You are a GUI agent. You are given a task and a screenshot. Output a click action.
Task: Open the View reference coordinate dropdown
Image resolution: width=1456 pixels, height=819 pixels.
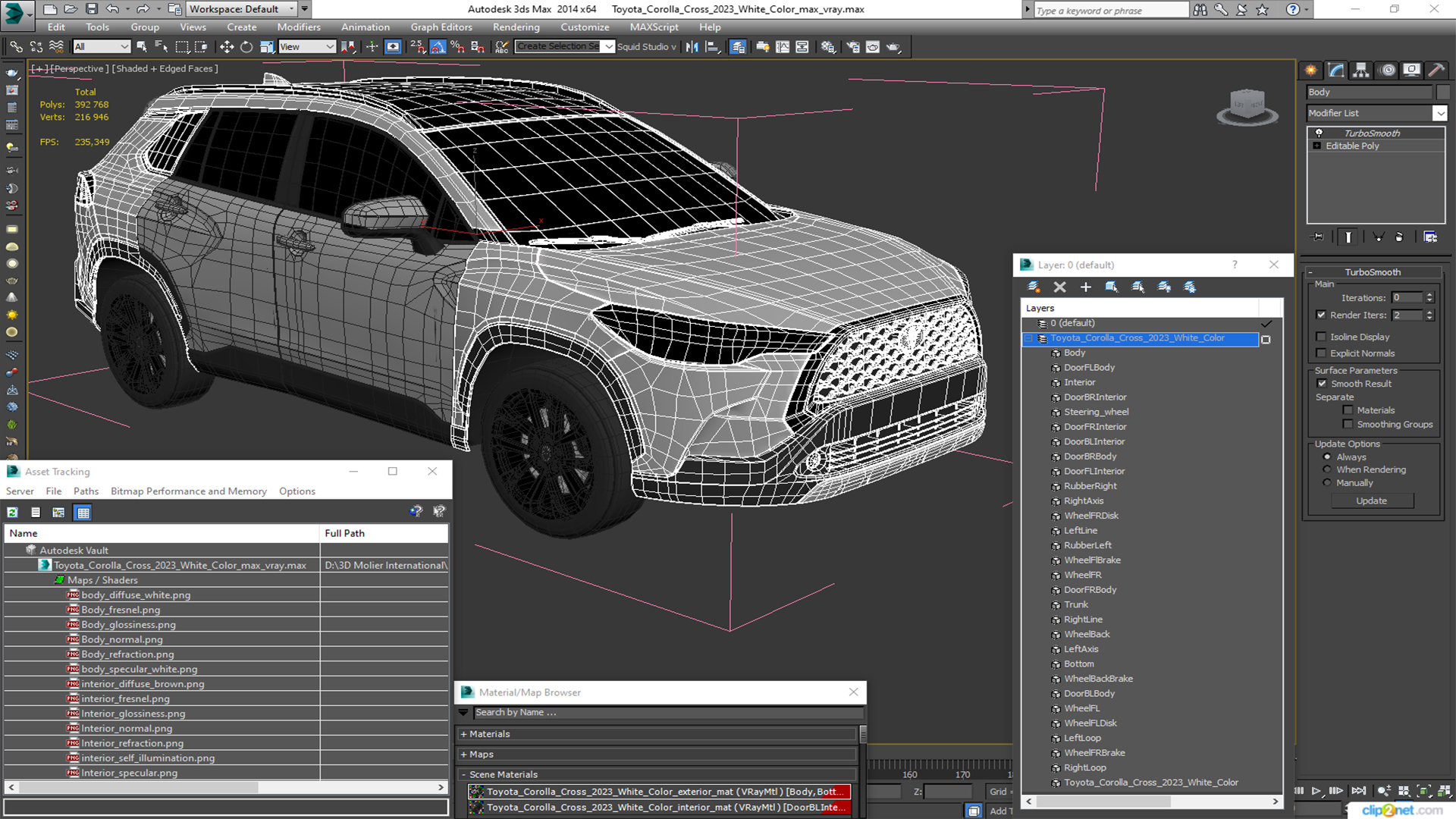(307, 47)
